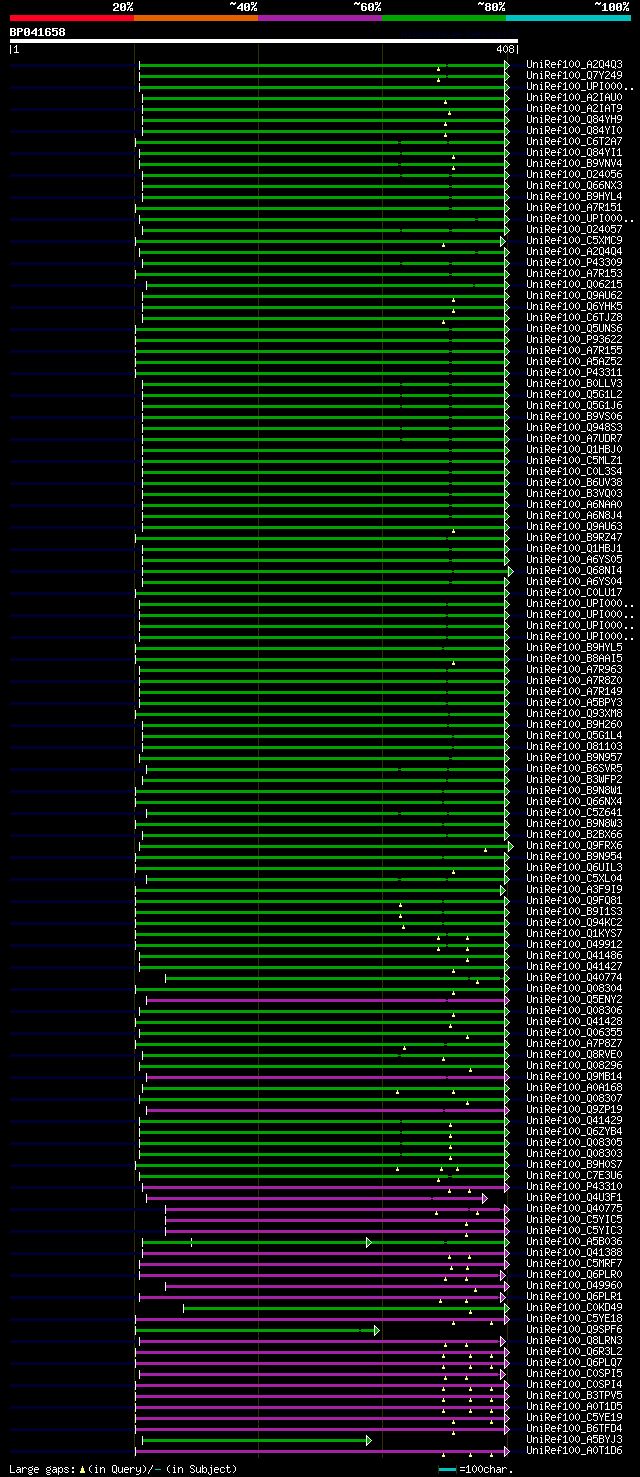Select the UniRef100_Q8LRN3 label
The image size is (640, 1477).
[x=574, y=1340]
